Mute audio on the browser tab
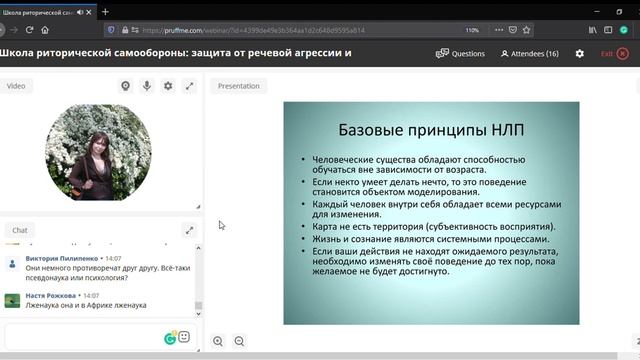The image size is (640, 360). pyautogui.click(x=80, y=12)
